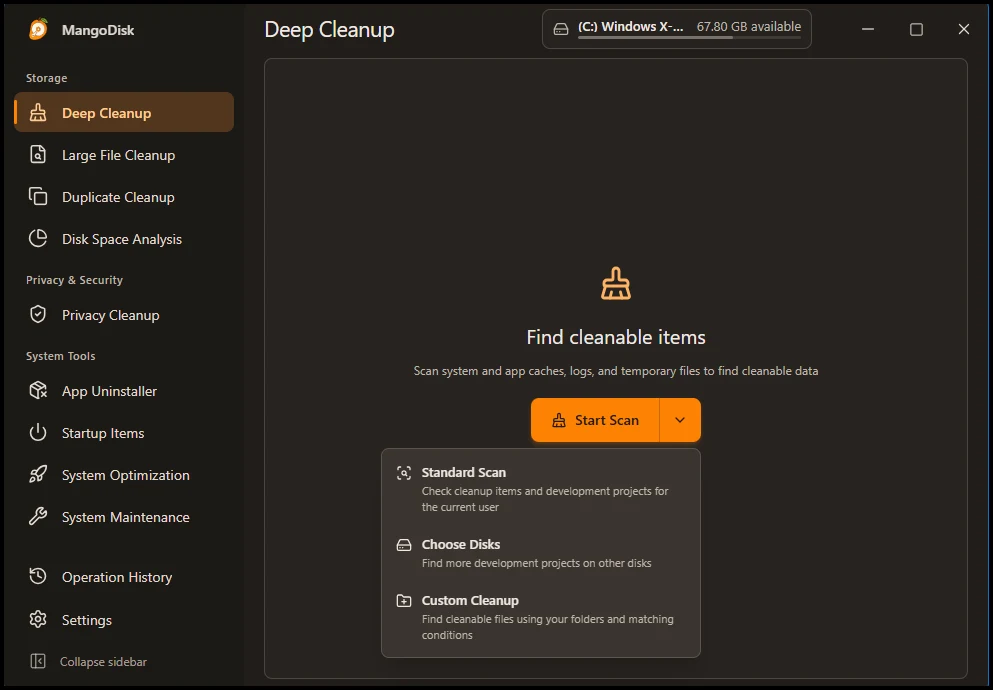Click the MangoDisk app name text
Screen dimensions: 993x690
[98, 30]
